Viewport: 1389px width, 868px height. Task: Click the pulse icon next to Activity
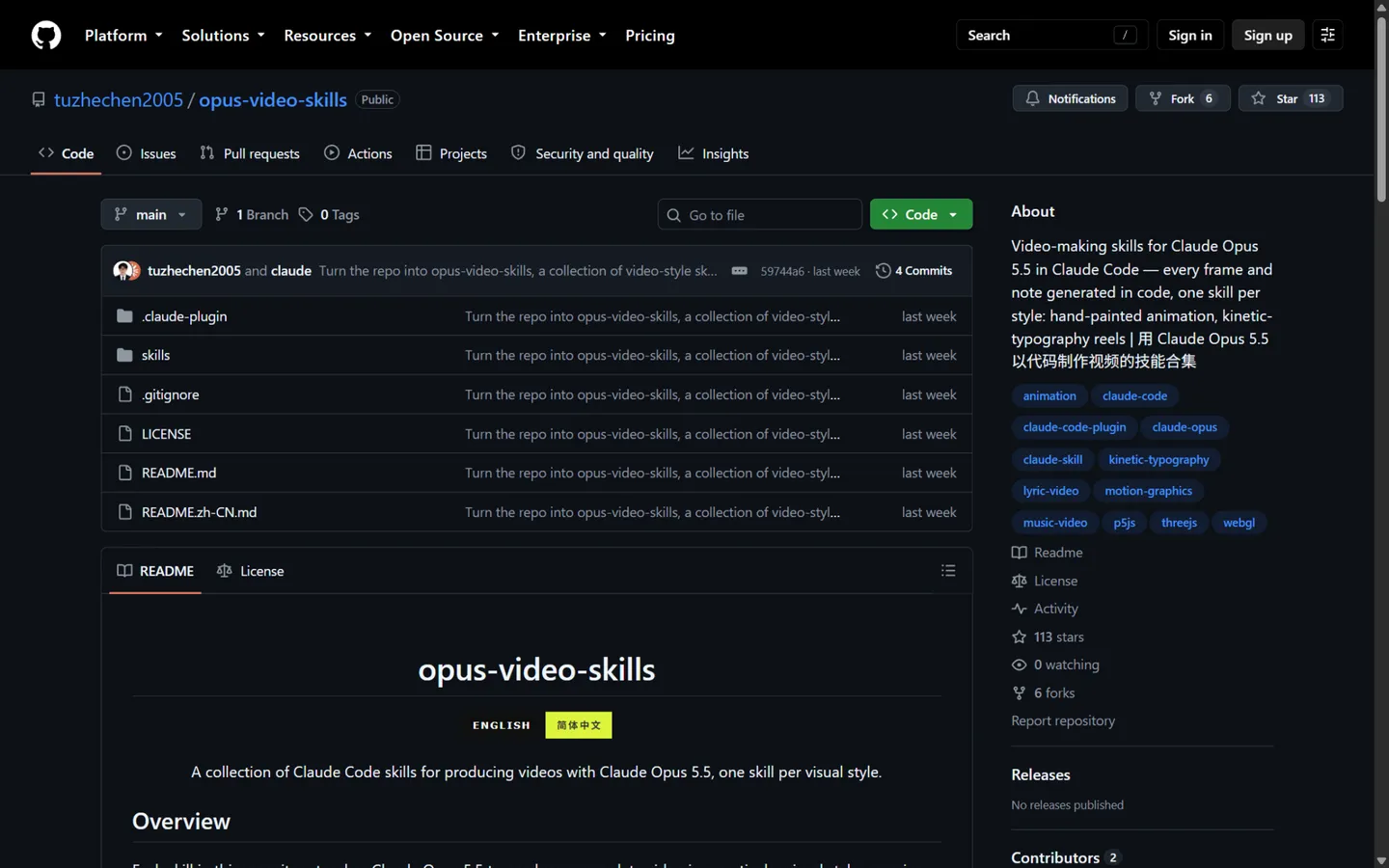tap(1019, 609)
